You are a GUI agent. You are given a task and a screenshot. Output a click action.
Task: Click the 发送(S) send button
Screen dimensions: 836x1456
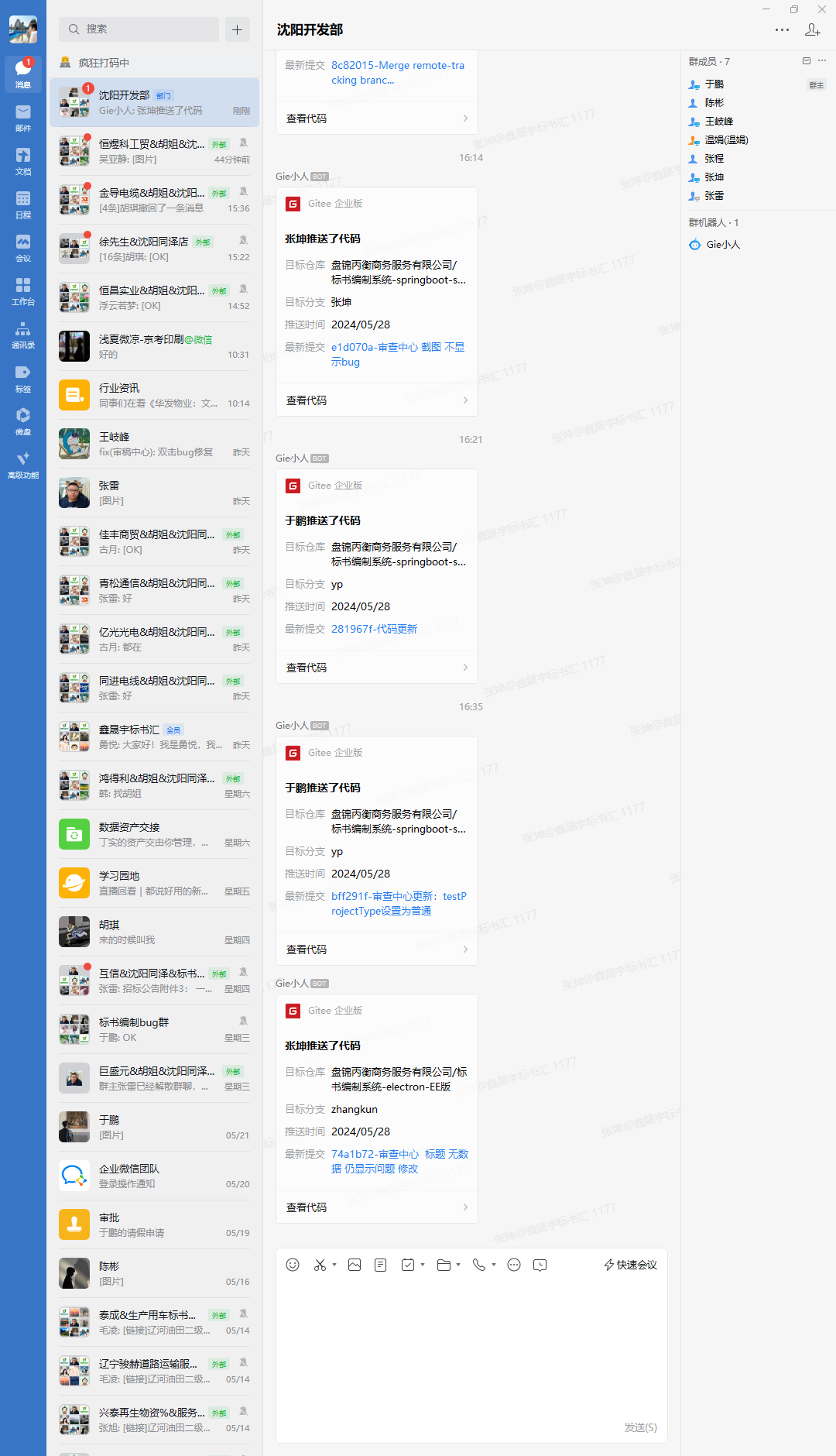click(x=641, y=1427)
